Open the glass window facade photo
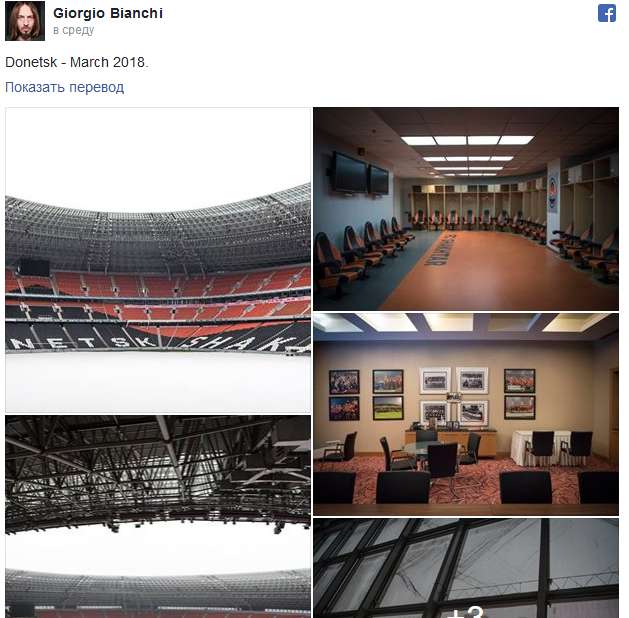The height and width of the screenshot is (618, 629). coord(466,568)
